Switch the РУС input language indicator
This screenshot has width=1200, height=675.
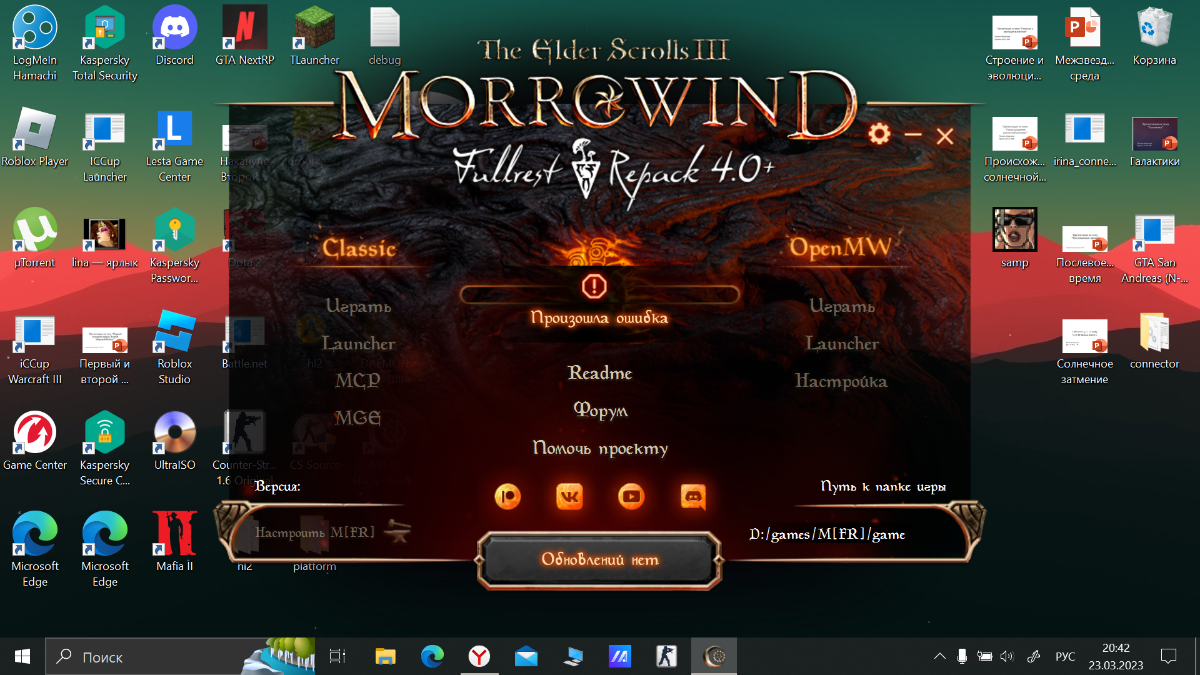[x=1065, y=656]
